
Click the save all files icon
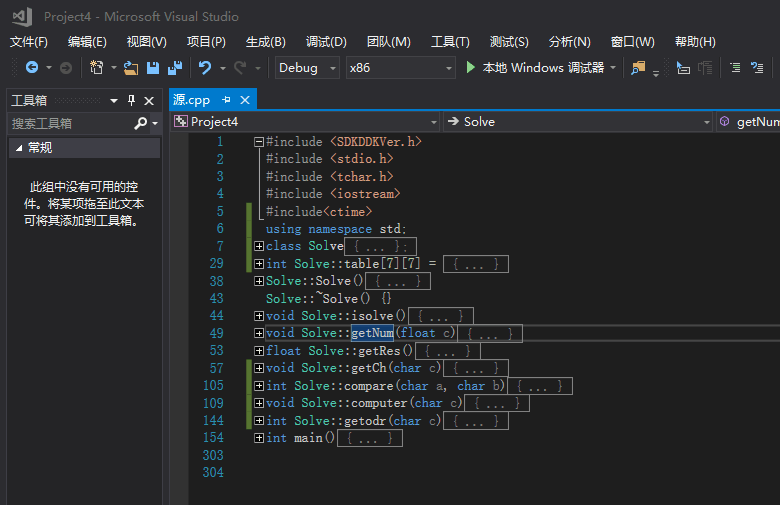(x=175, y=68)
